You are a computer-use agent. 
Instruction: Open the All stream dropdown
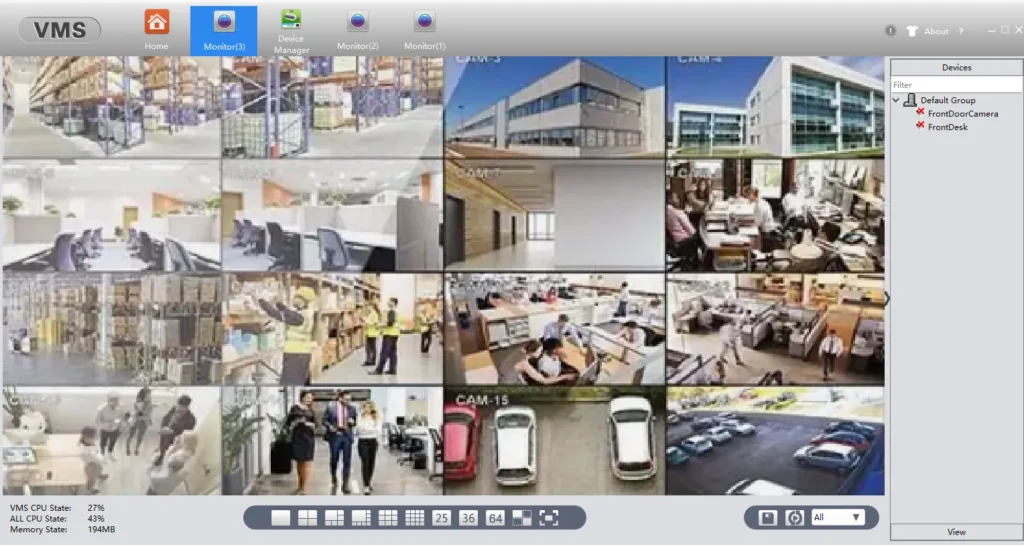[x=837, y=518]
